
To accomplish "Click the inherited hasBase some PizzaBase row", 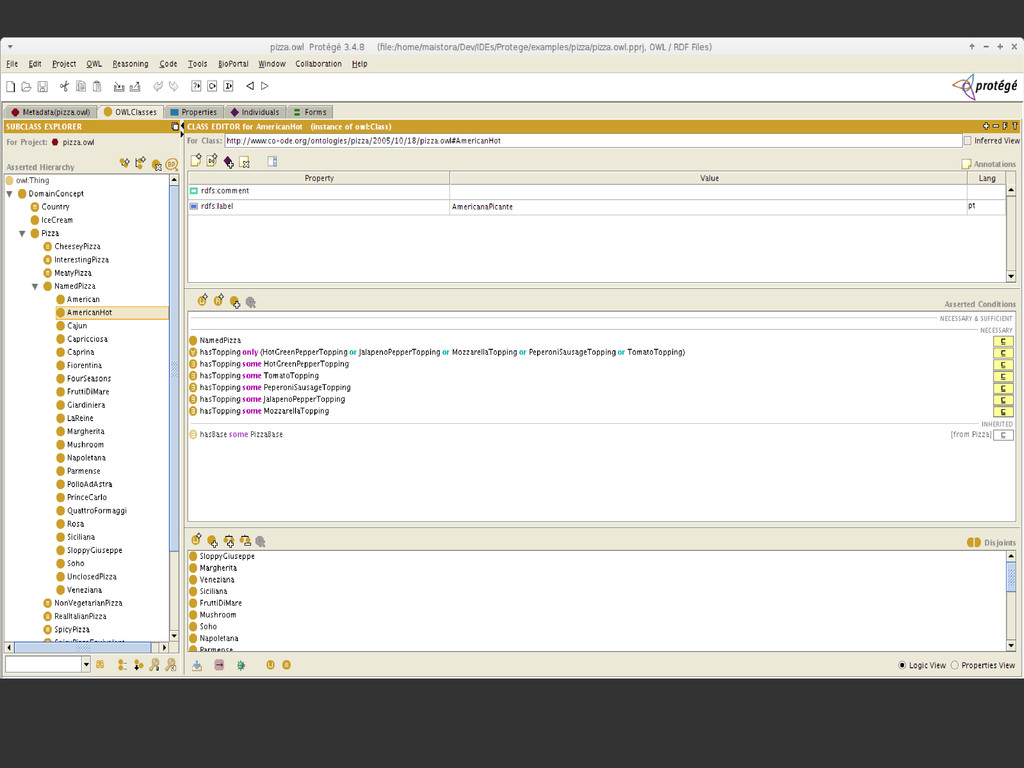I will coord(241,434).
